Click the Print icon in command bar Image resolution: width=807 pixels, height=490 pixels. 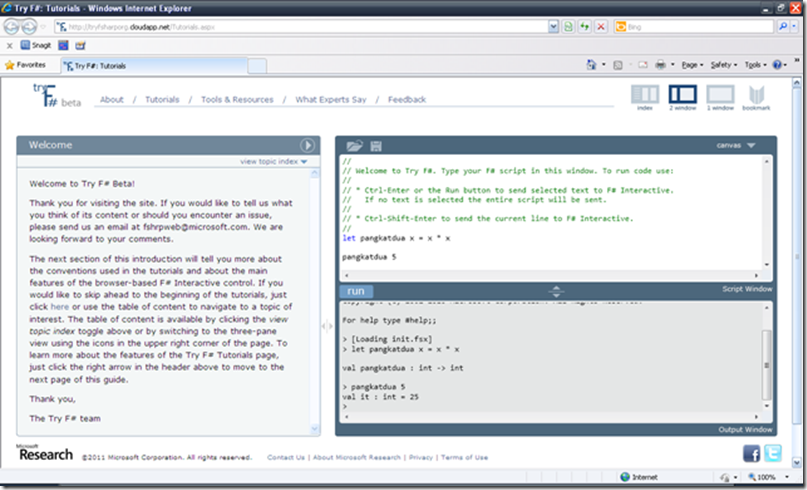660,65
